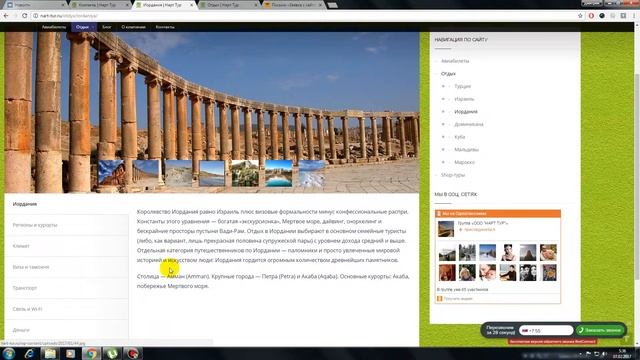Open the ООО «МАРТ ТУР» group link

[x=482, y=223]
